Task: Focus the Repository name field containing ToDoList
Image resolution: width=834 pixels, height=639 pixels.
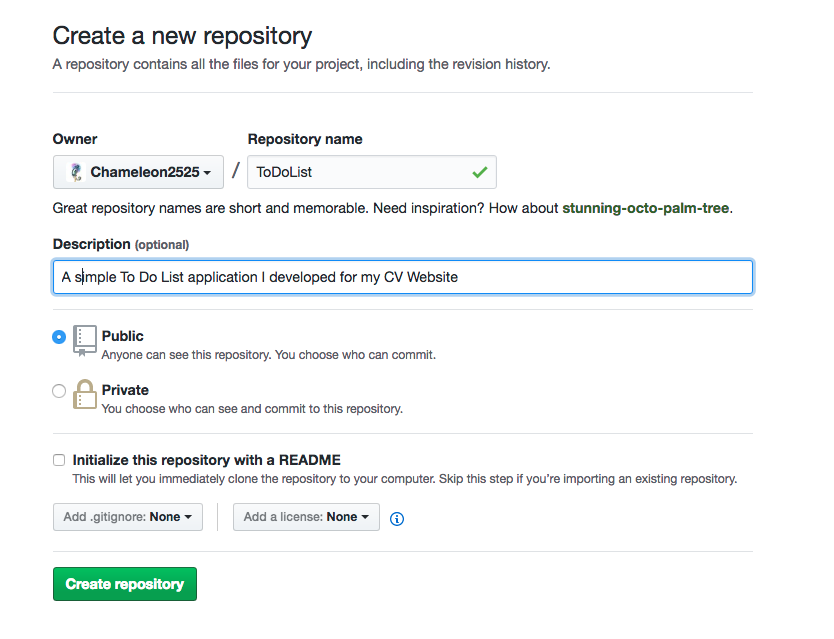Action: click(x=360, y=172)
